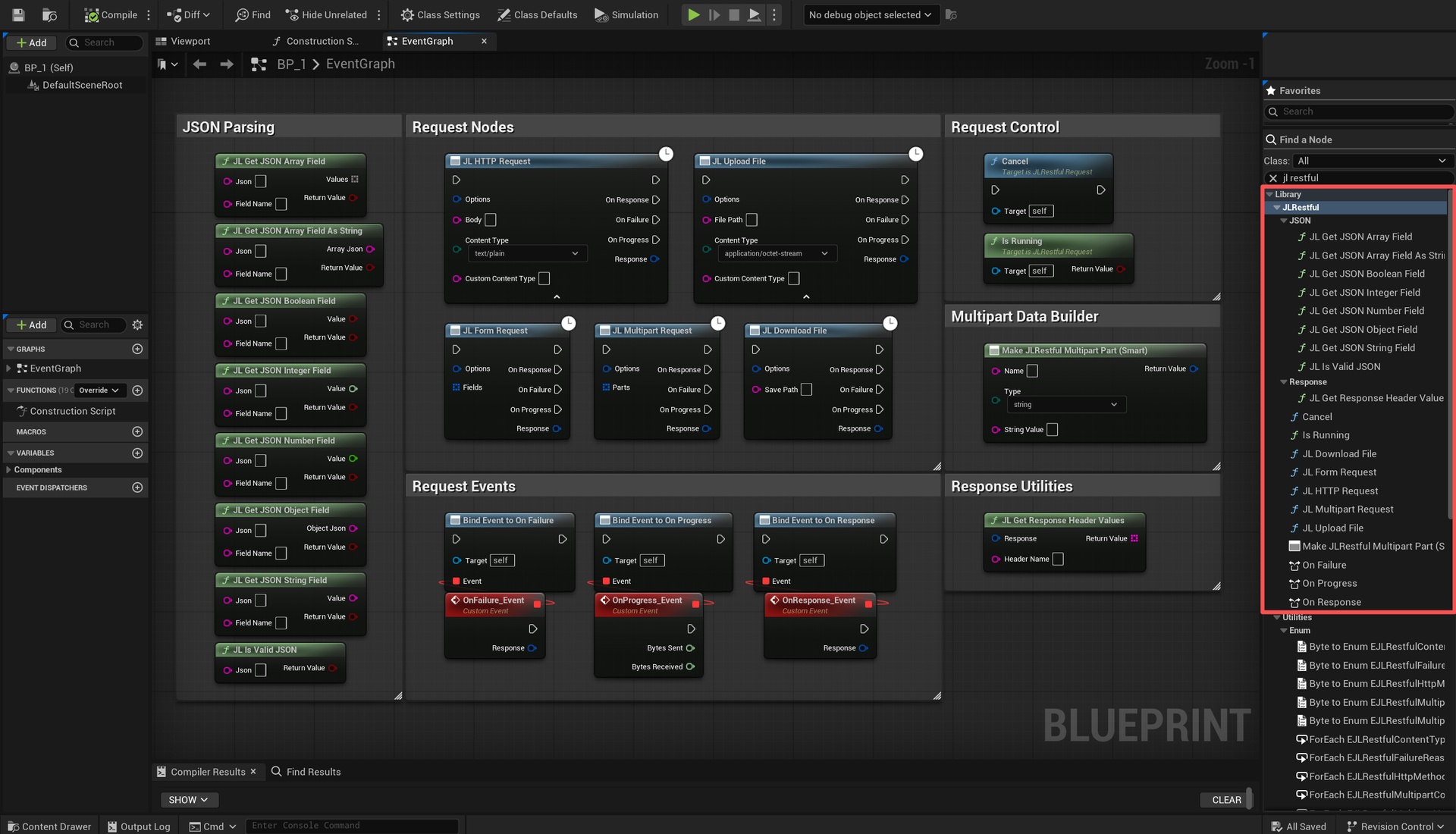The image size is (1456, 834).
Task: Compile the blueprint
Action: pyautogui.click(x=111, y=14)
